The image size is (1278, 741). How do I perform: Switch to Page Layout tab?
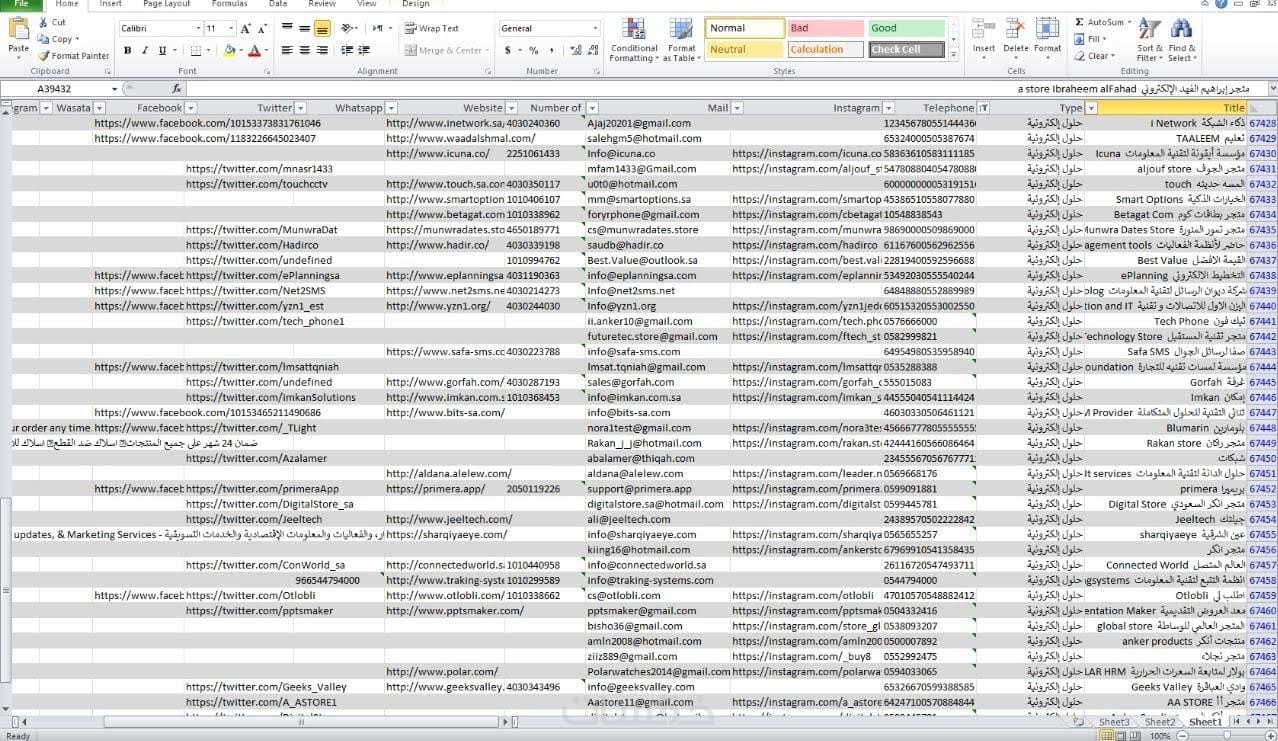(167, 4)
